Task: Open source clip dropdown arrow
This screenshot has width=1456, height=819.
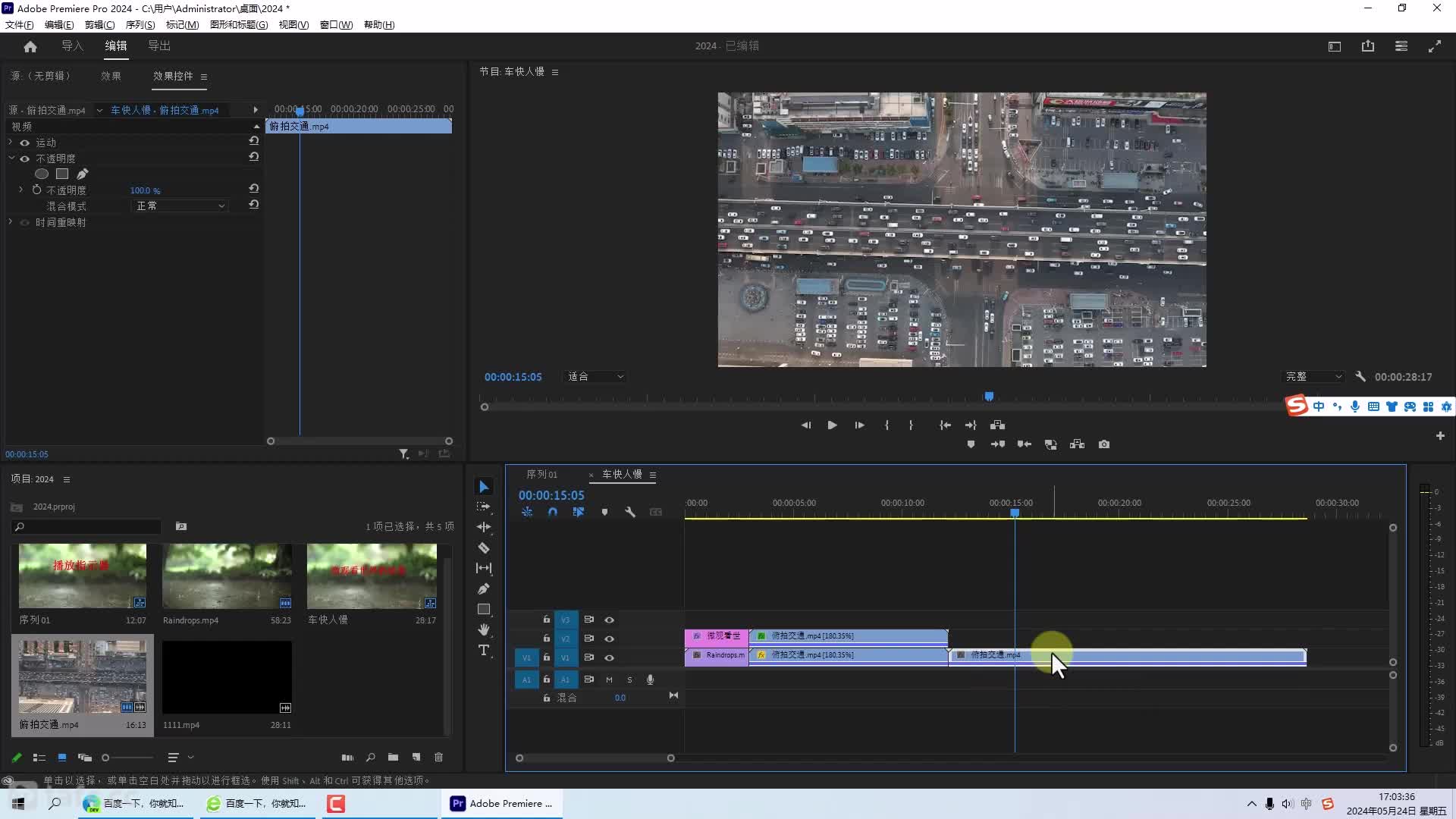Action: (99, 111)
